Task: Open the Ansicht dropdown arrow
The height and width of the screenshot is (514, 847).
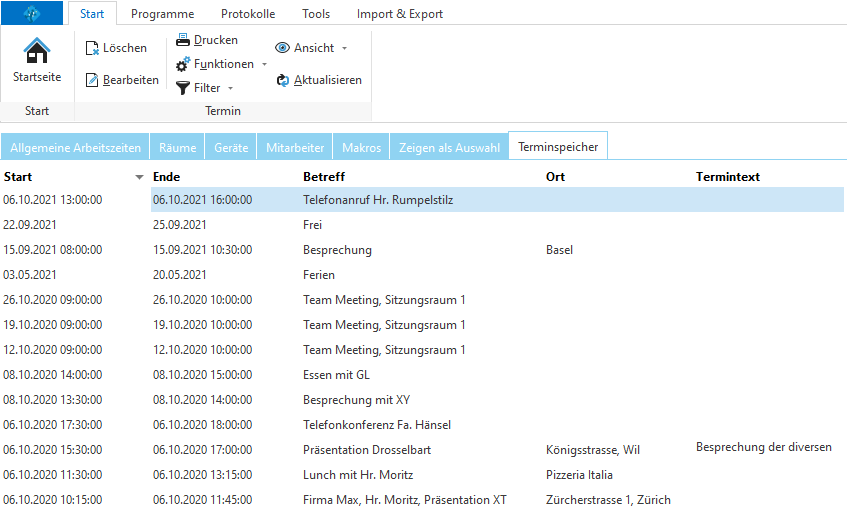Action: (345, 48)
